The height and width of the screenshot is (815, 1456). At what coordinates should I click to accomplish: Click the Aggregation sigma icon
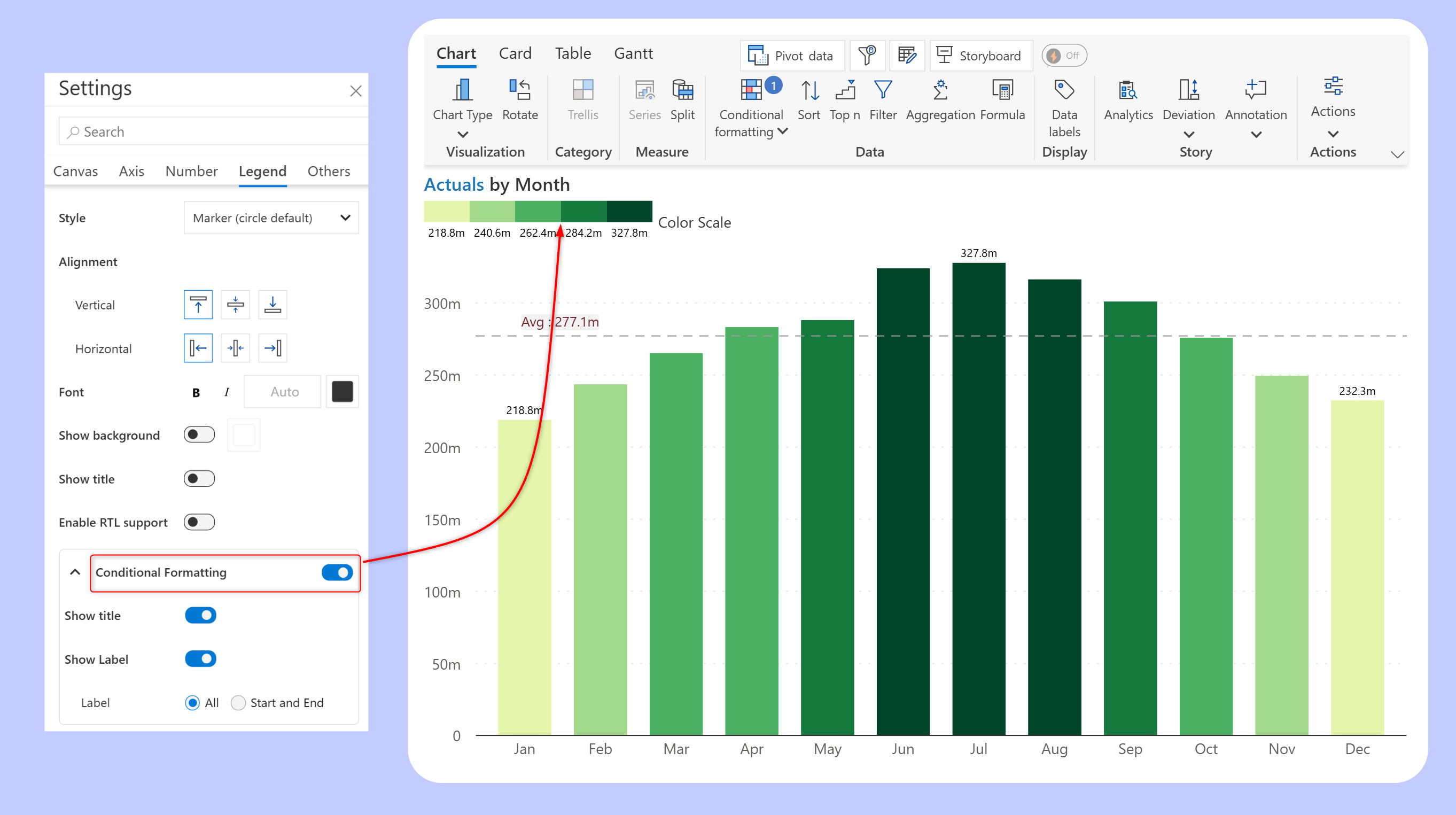coord(940,90)
